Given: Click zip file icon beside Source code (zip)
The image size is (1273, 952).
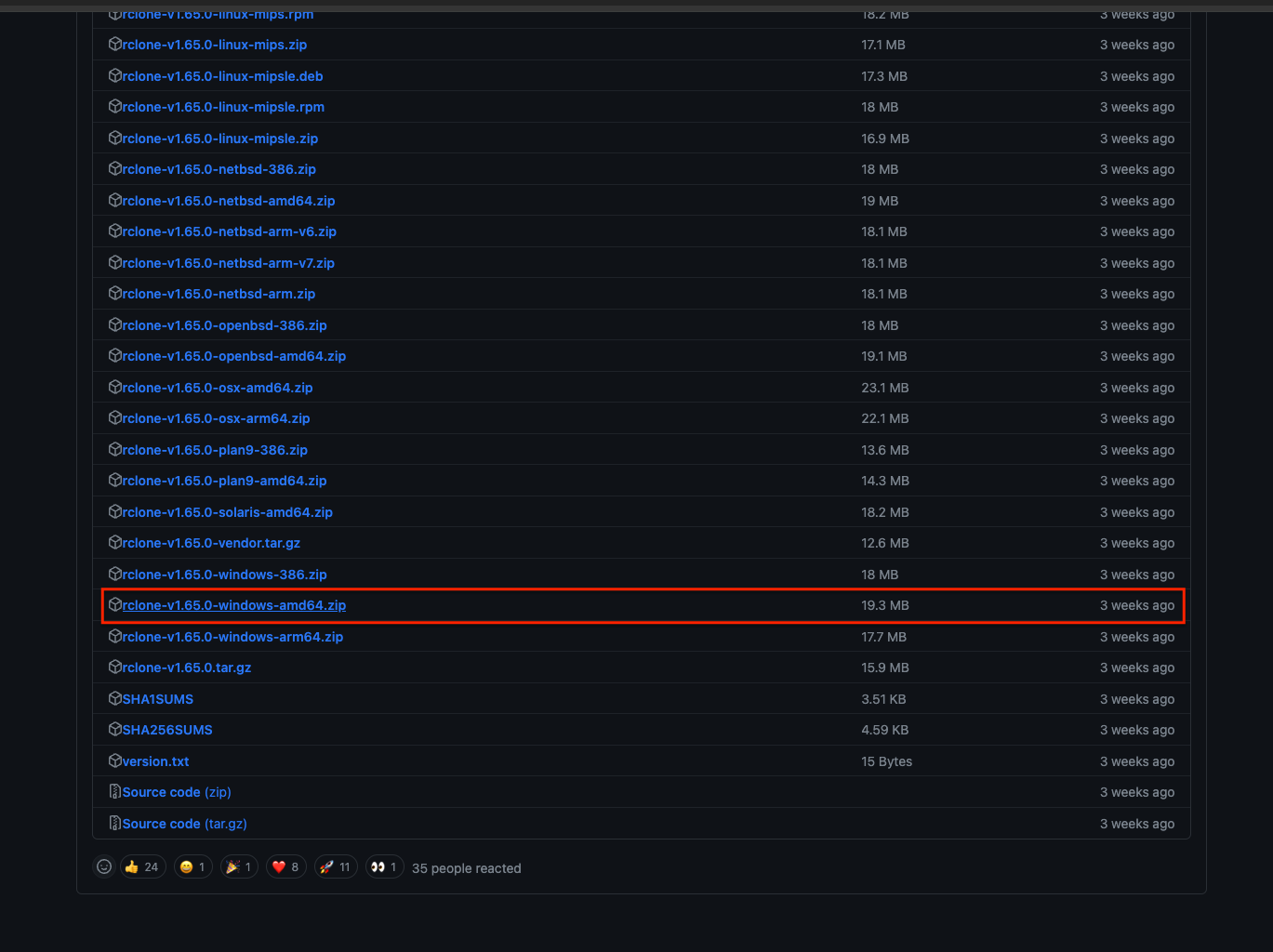Looking at the screenshot, I should click(115, 791).
